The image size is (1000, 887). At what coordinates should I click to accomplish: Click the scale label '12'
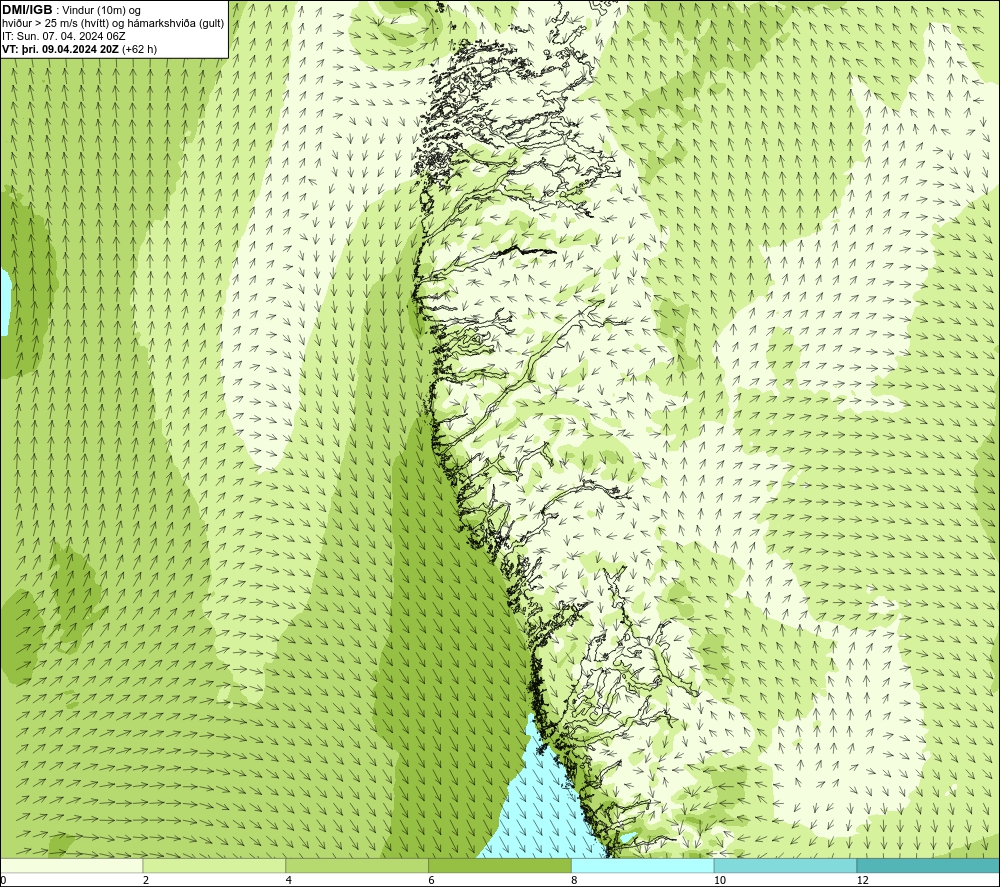pyautogui.click(x=863, y=880)
